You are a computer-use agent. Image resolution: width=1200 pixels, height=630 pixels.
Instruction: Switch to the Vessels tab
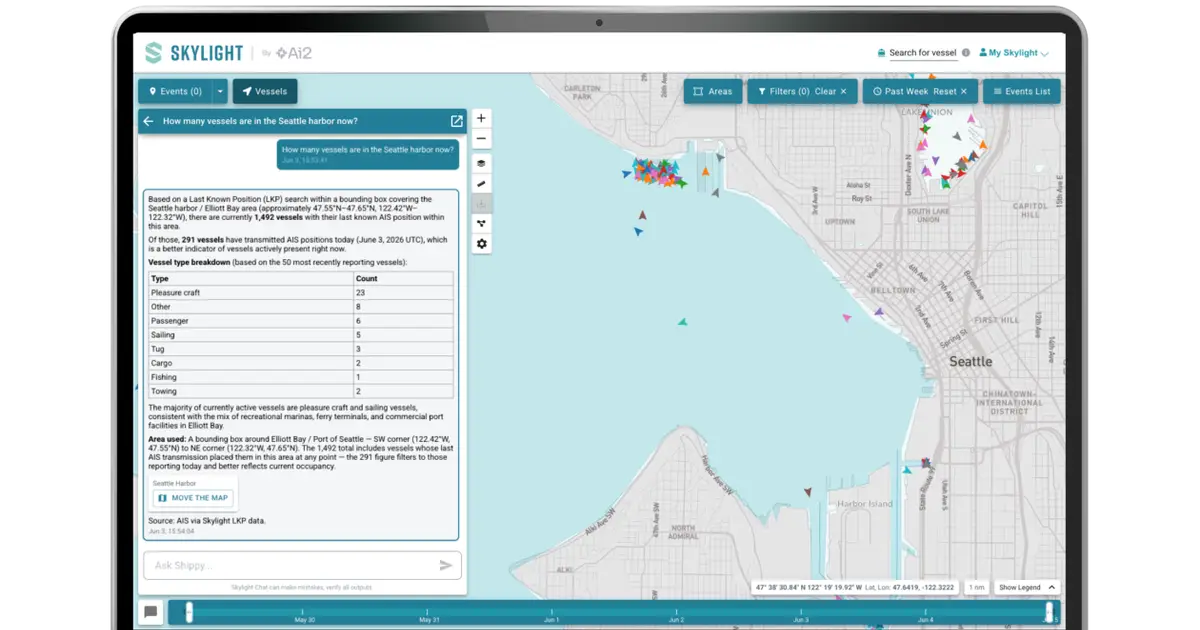[x=265, y=91]
